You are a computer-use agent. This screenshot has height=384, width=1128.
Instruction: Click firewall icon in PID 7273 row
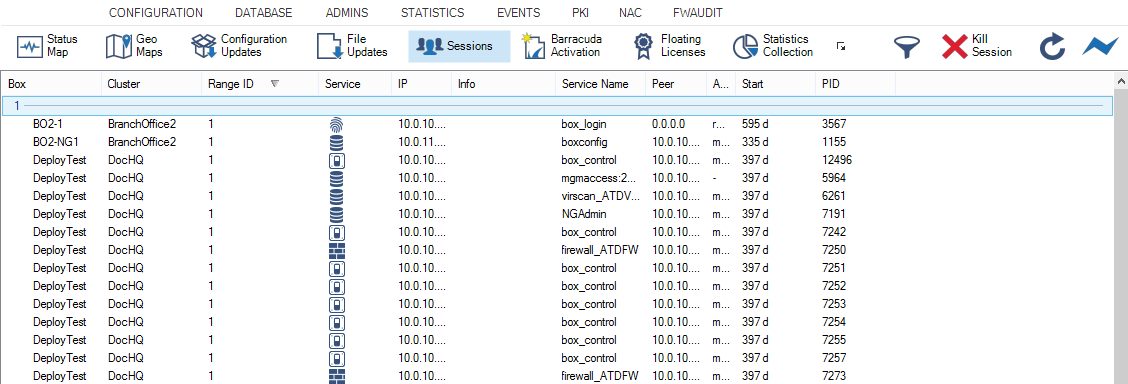(x=337, y=376)
